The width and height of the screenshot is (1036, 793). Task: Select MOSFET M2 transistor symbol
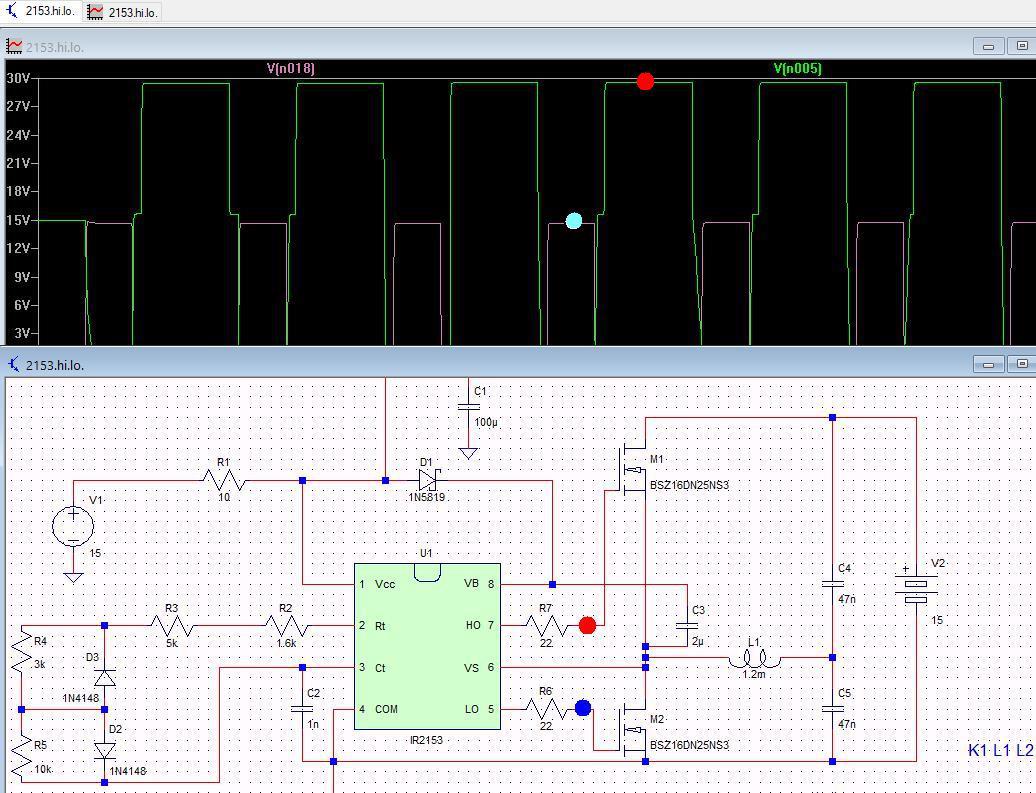632,729
